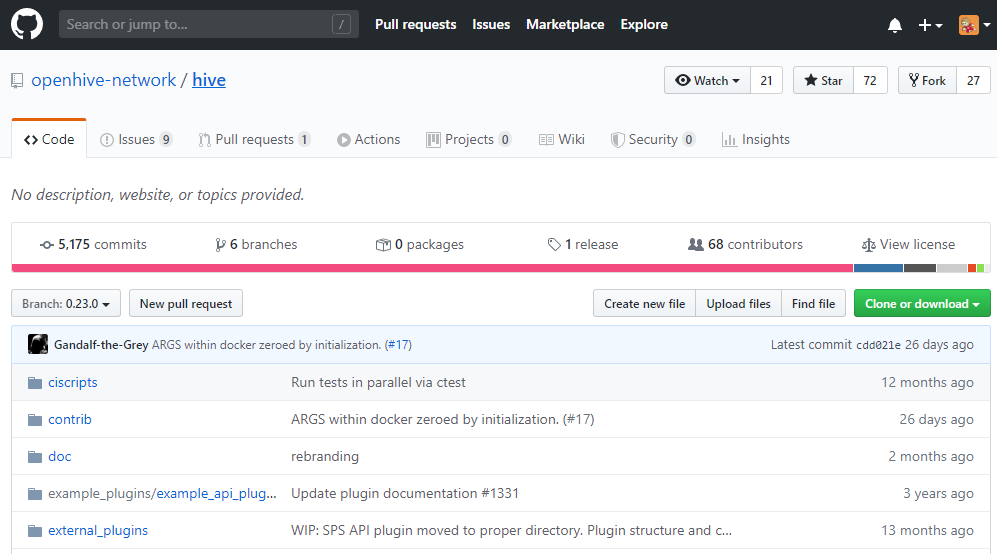Click Create new file

645,303
